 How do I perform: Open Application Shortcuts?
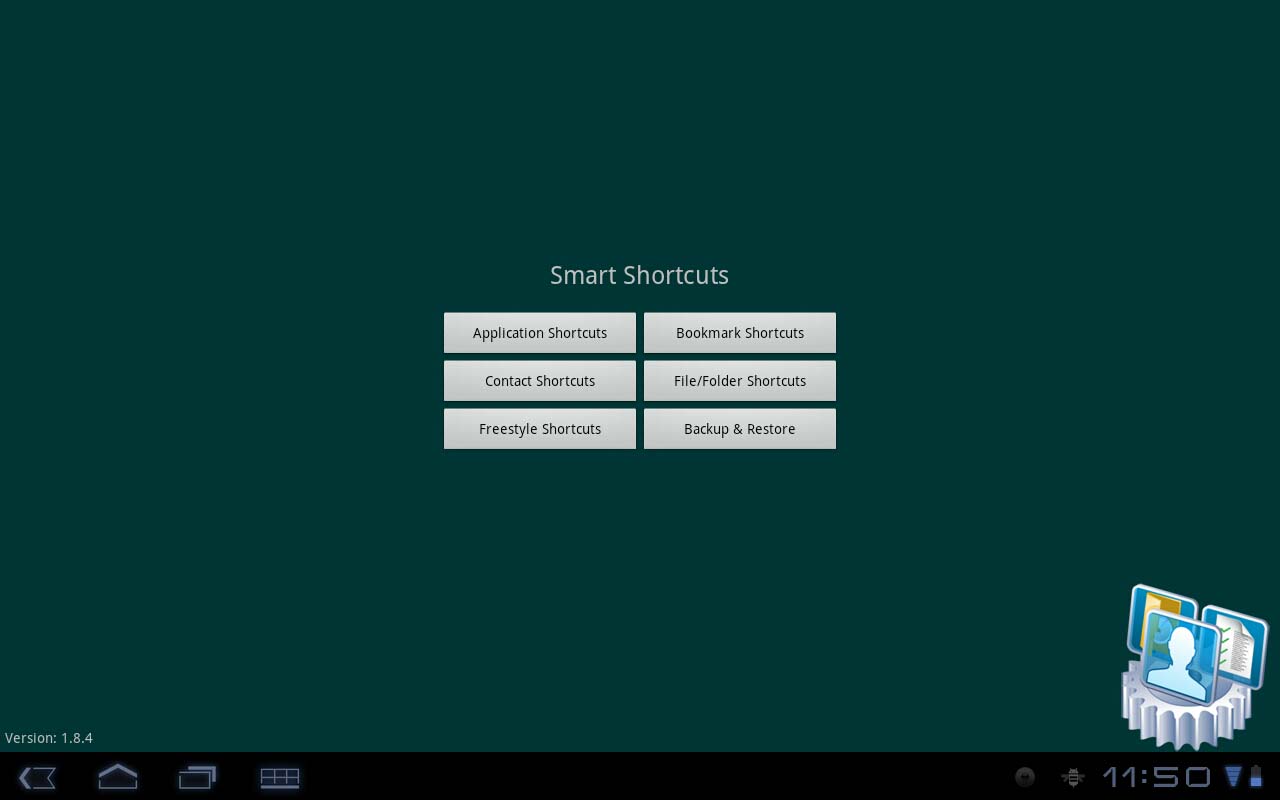click(540, 333)
